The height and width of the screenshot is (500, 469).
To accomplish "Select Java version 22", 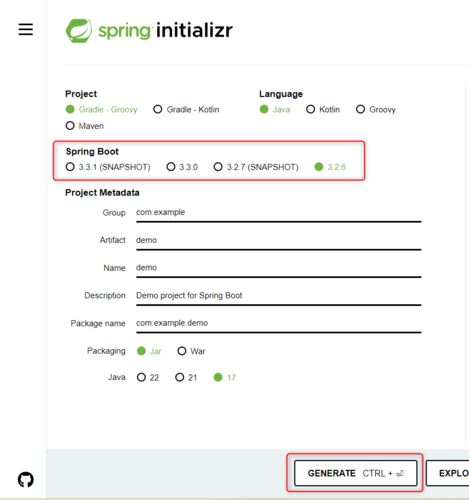I will [x=148, y=377].
